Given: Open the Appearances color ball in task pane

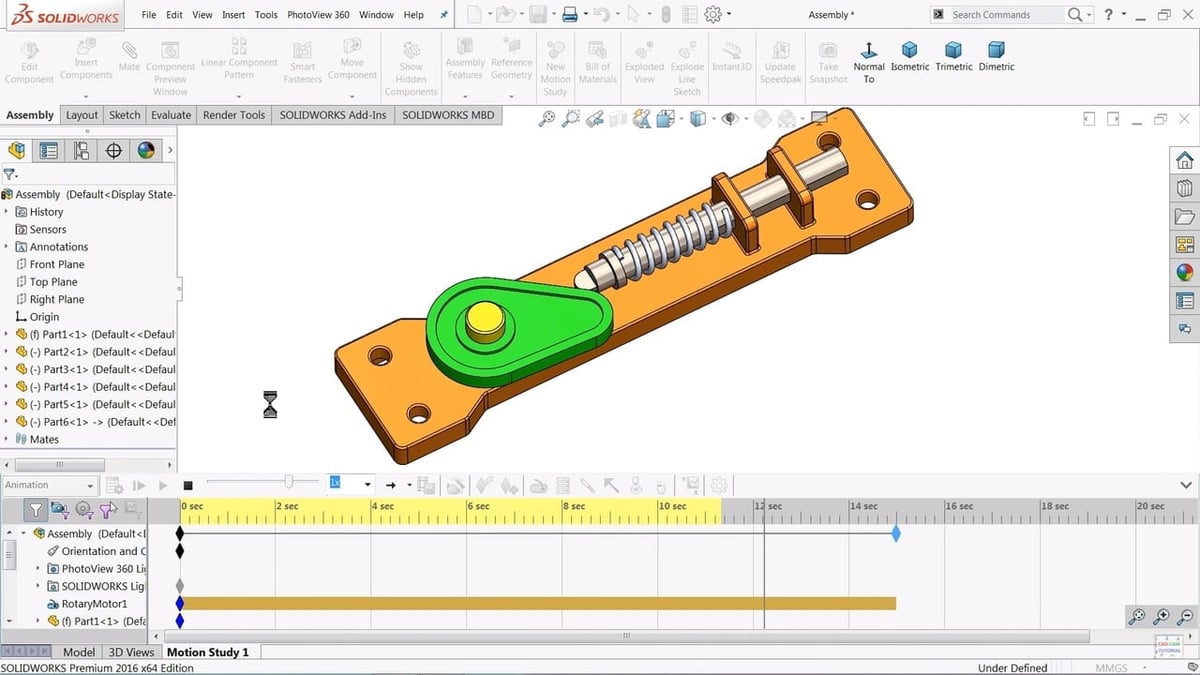Looking at the screenshot, I should (x=1185, y=273).
